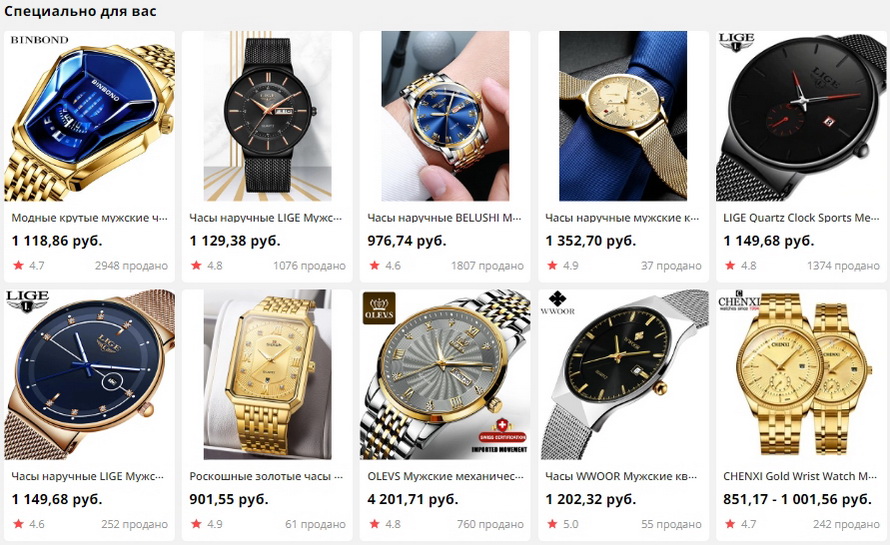This screenshot has width=890, height=545.
Task: Click the CHENXI gold couple watches image
Action: (801, 374)
